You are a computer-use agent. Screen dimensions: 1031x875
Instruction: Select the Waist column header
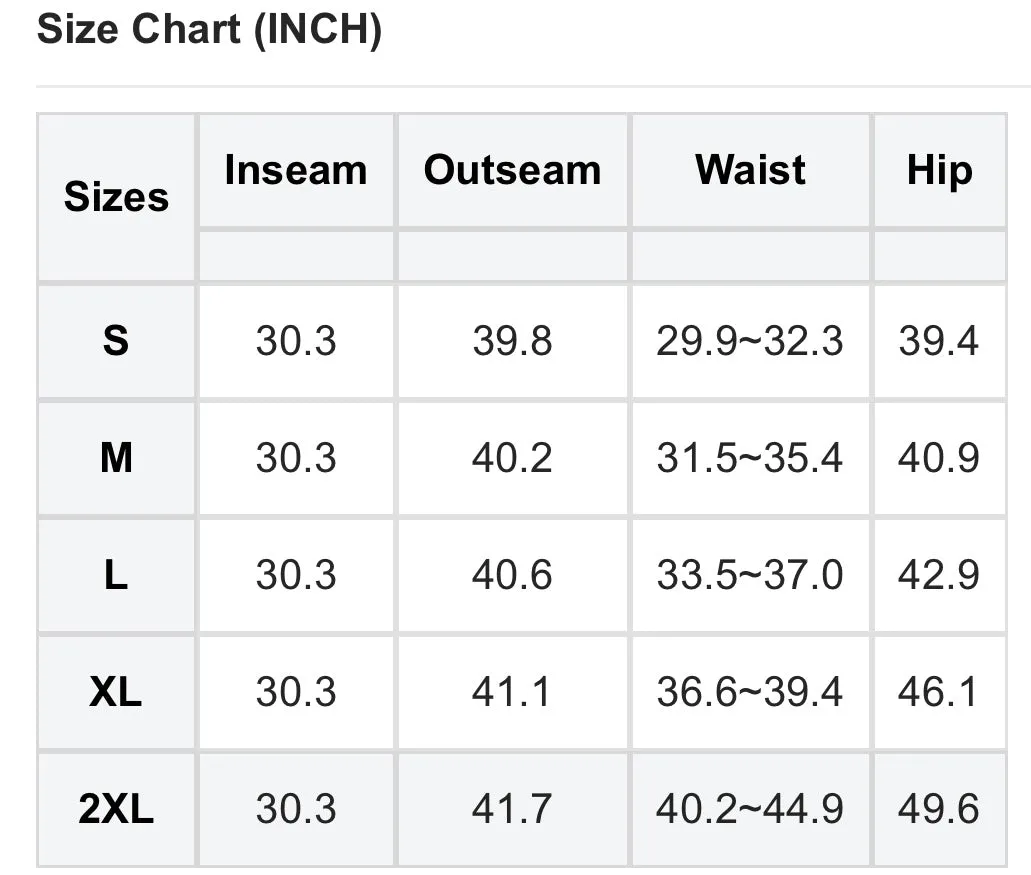tap(750, 170)
